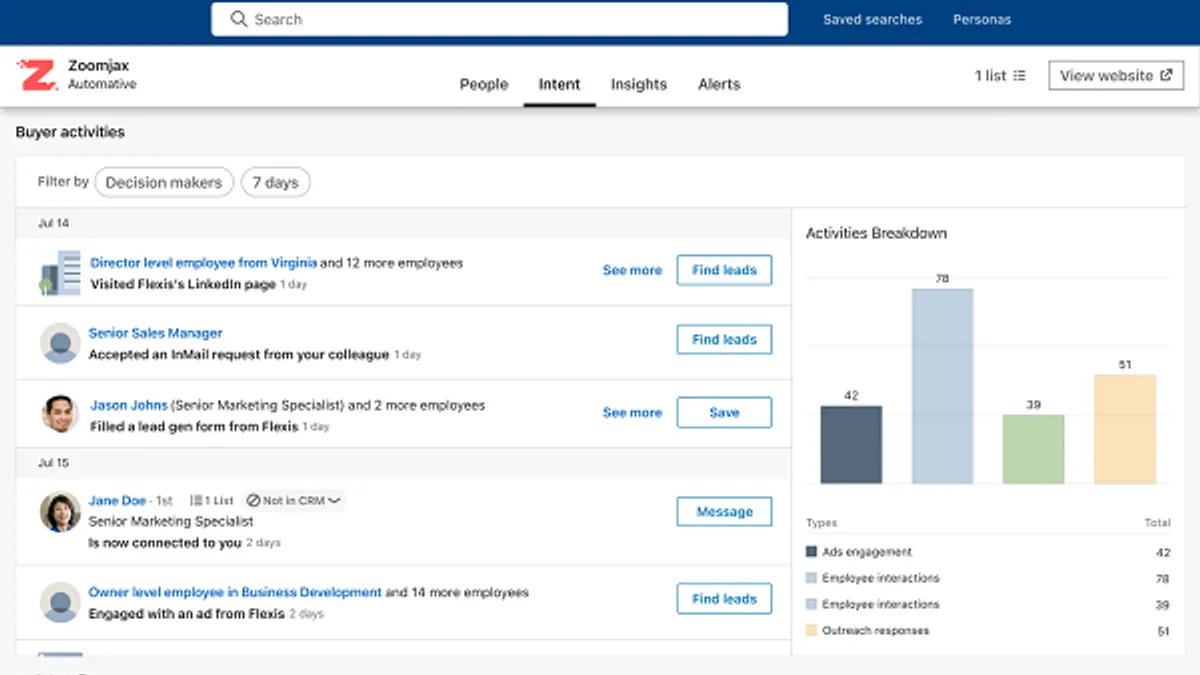Screen dimensions: 1200x675
Task: Click See more on Jason Johns row
Action: pyautogui.click(x=632, y=412)
